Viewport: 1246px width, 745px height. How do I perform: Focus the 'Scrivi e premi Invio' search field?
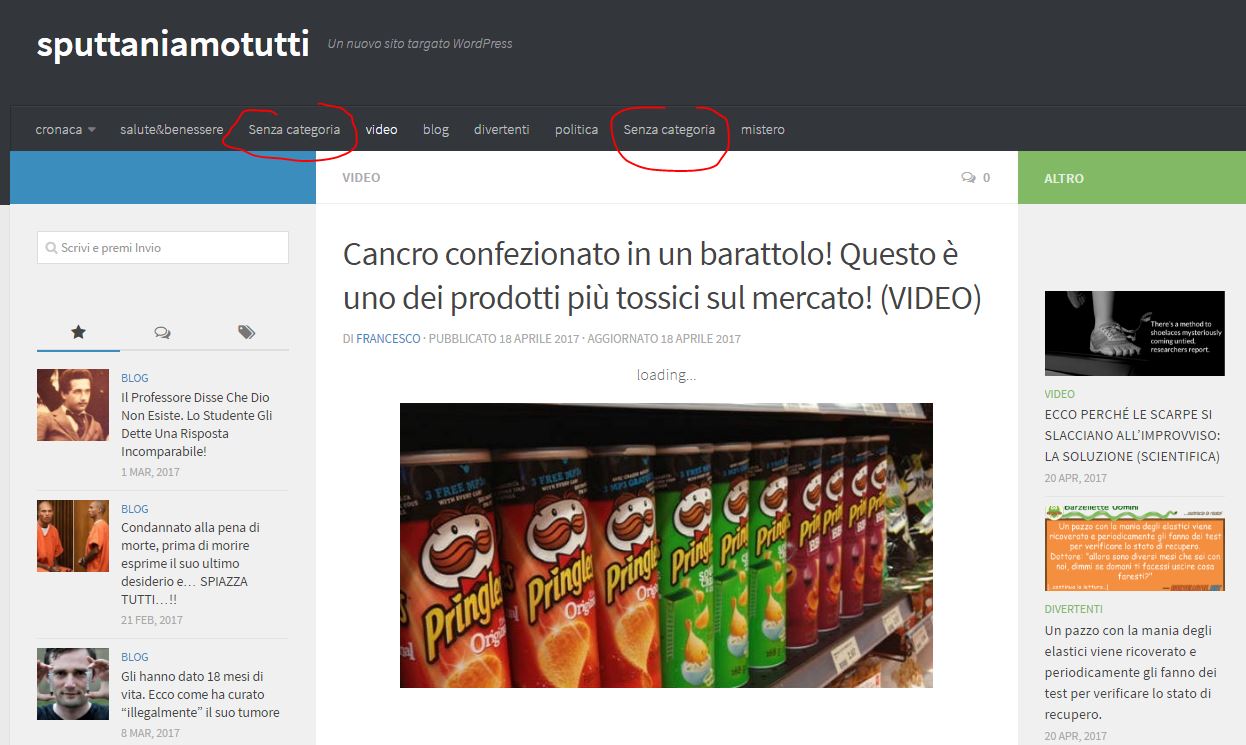(x=163, y=248)
